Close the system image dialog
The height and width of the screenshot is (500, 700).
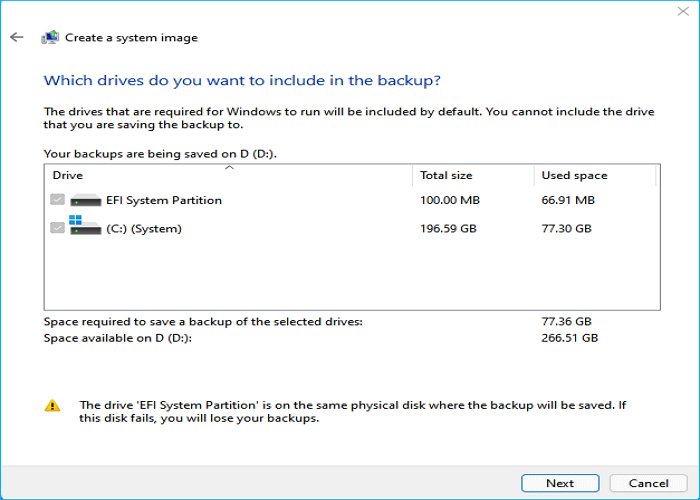point(683,11)
